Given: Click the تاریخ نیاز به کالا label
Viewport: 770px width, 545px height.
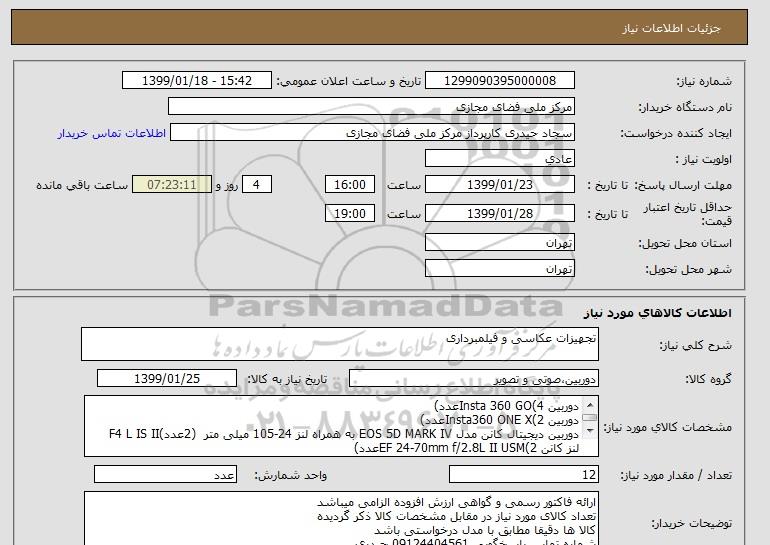Looking at the screenshot, I should coord(287,379).
